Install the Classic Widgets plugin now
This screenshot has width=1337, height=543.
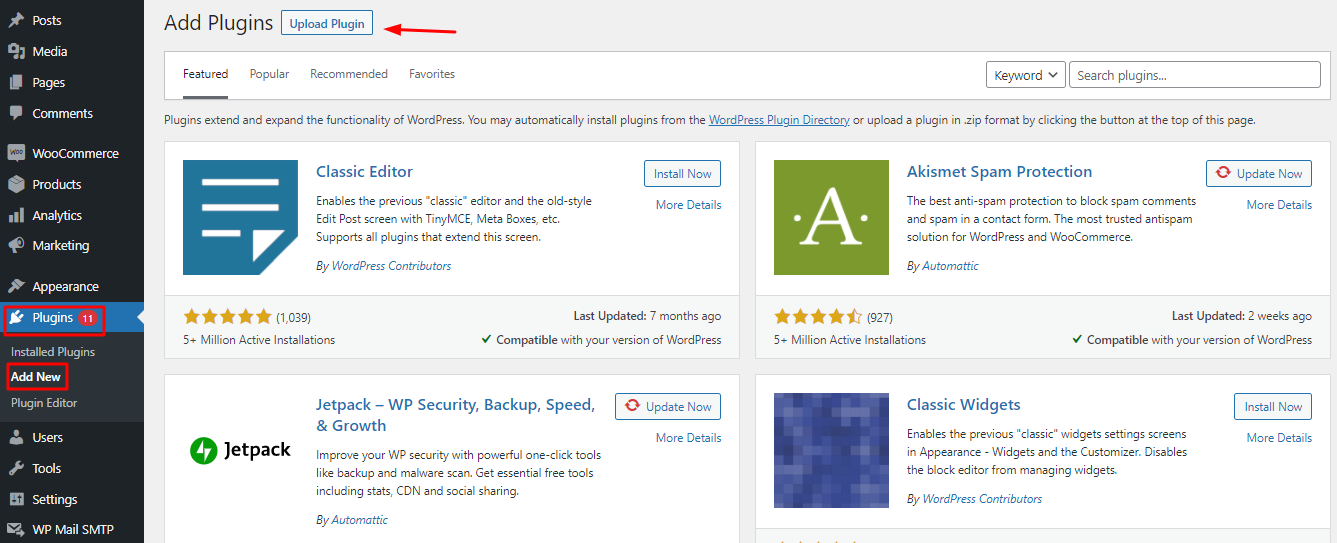(x=1273, y=406)
